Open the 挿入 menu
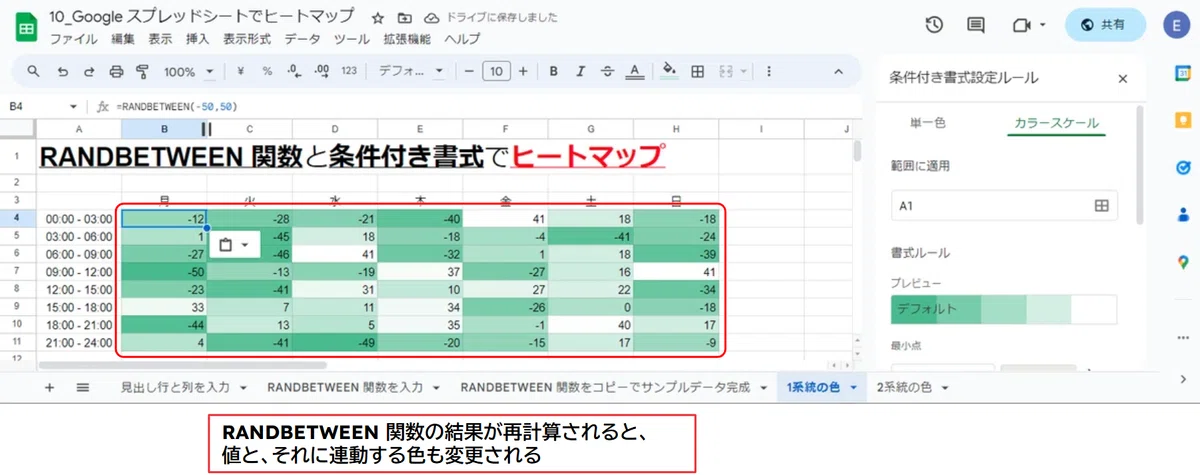Viewport: 1200px width, 475px height. (x=197, y=39)
